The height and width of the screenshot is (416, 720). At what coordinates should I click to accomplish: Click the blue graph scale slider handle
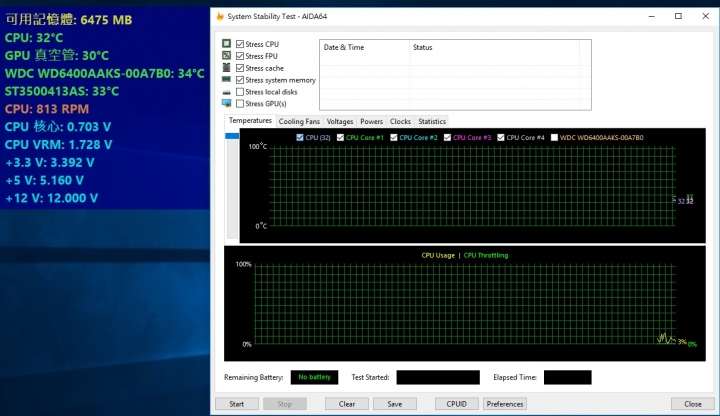click(232, 136)
